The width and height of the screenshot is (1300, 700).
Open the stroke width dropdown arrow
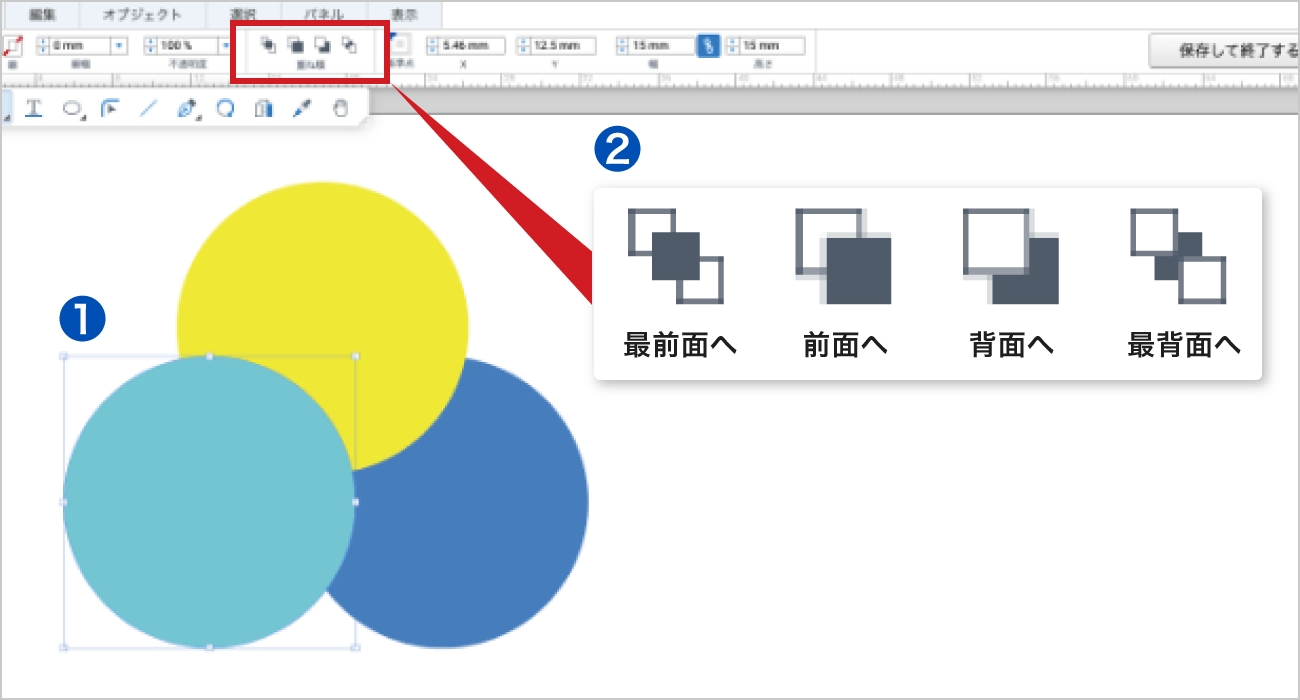(x=119, y=46)
